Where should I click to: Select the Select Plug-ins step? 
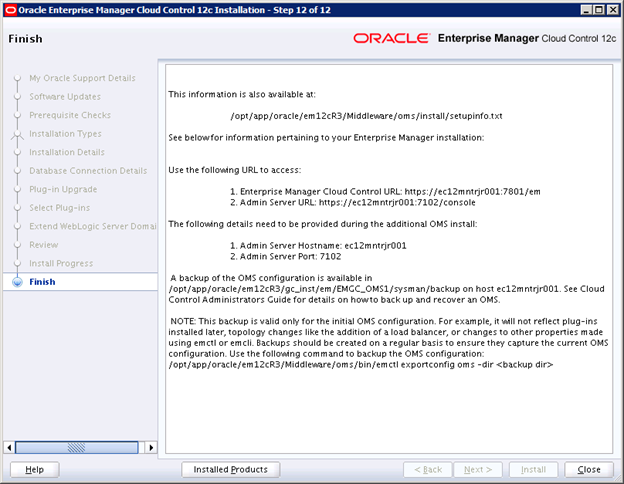pos(59,208)
